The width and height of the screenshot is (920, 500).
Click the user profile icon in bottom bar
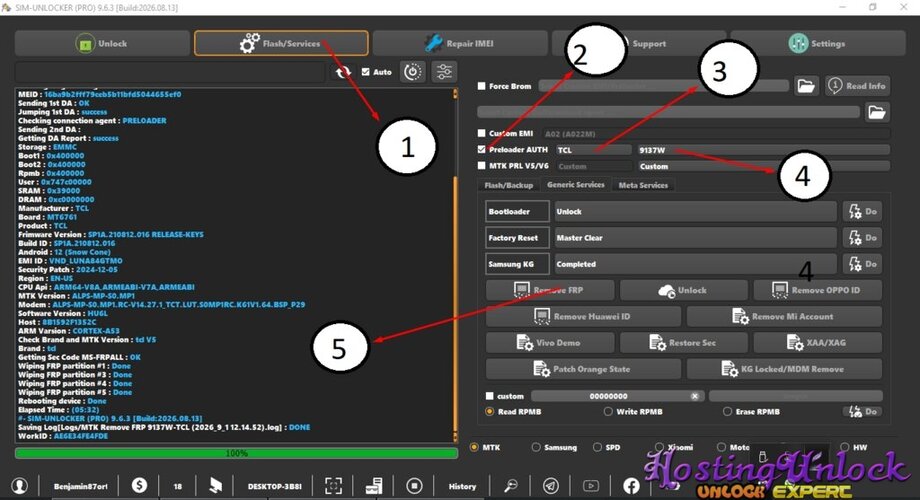point(19,485)
